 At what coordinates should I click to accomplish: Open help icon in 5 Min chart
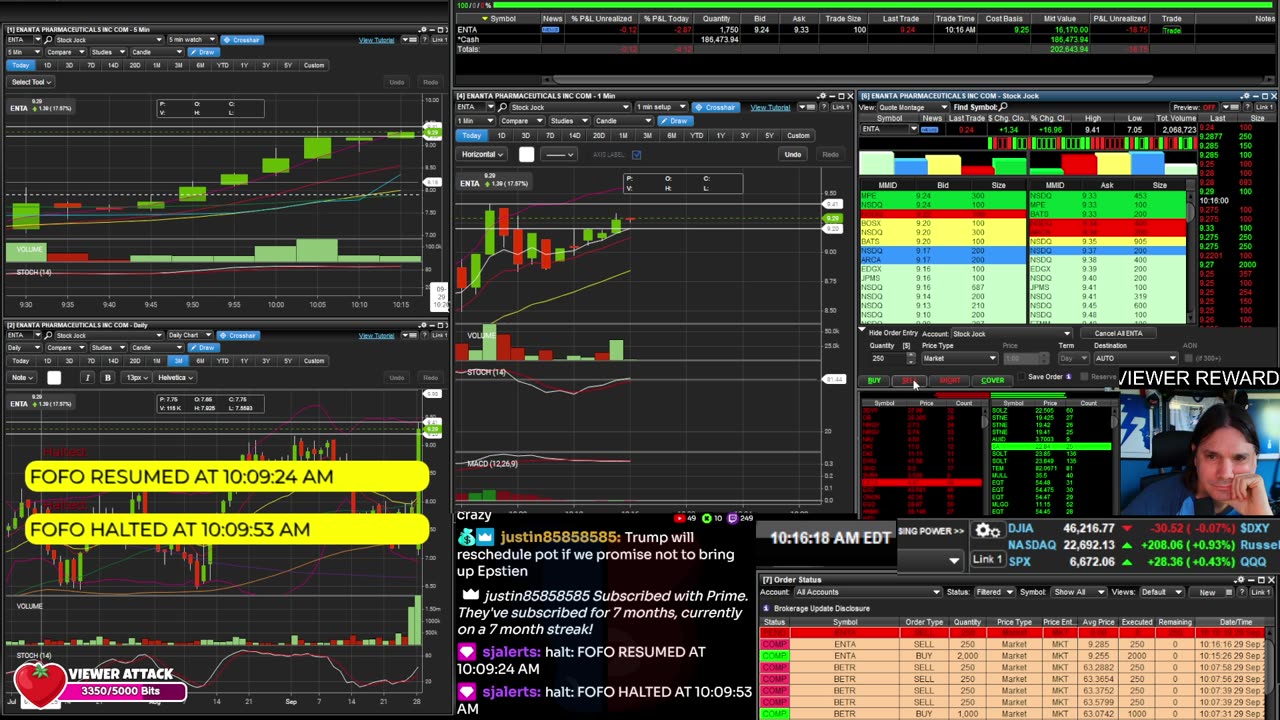coord(424,40)
